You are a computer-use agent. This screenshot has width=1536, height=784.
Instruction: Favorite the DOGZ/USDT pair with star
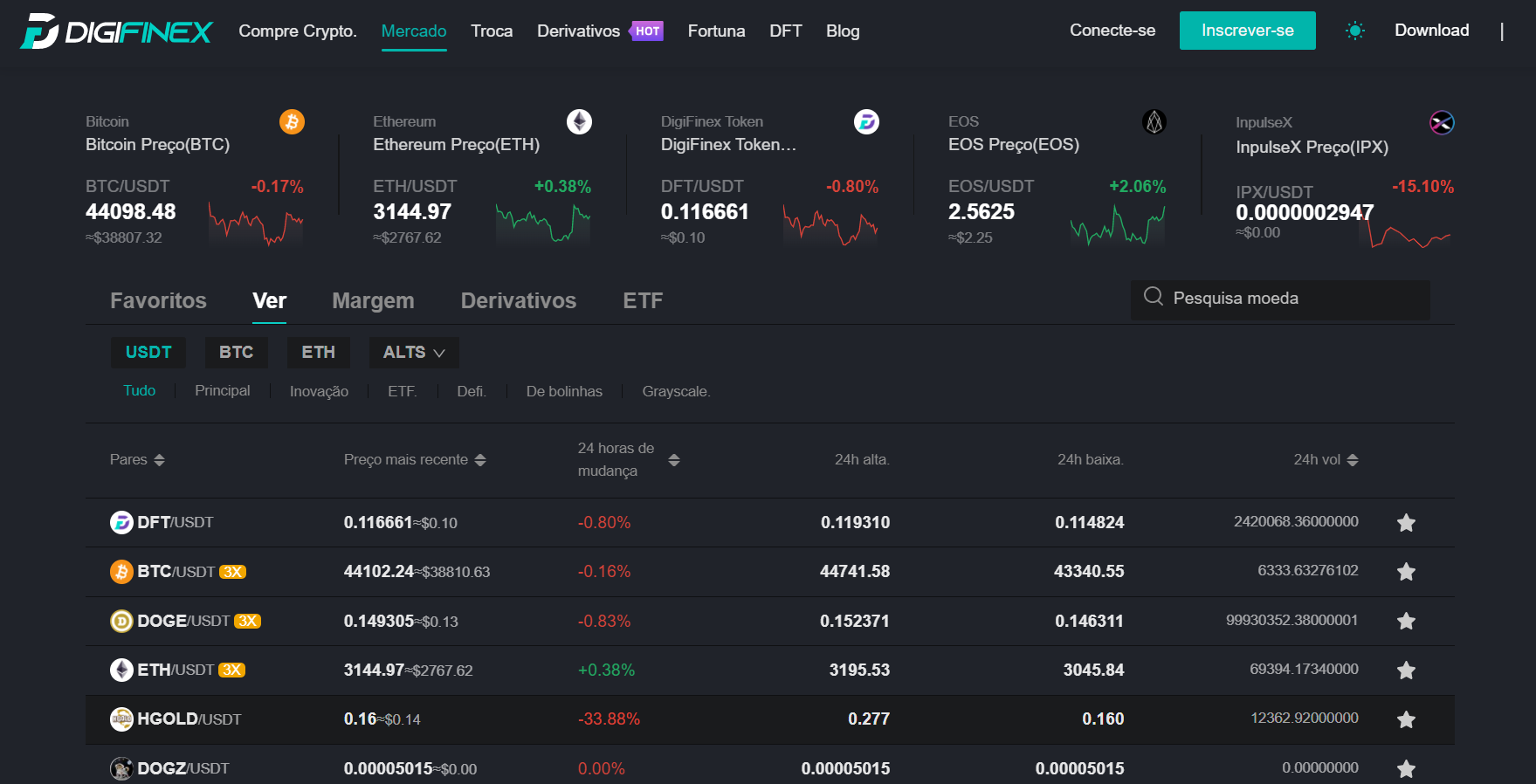1406,768
